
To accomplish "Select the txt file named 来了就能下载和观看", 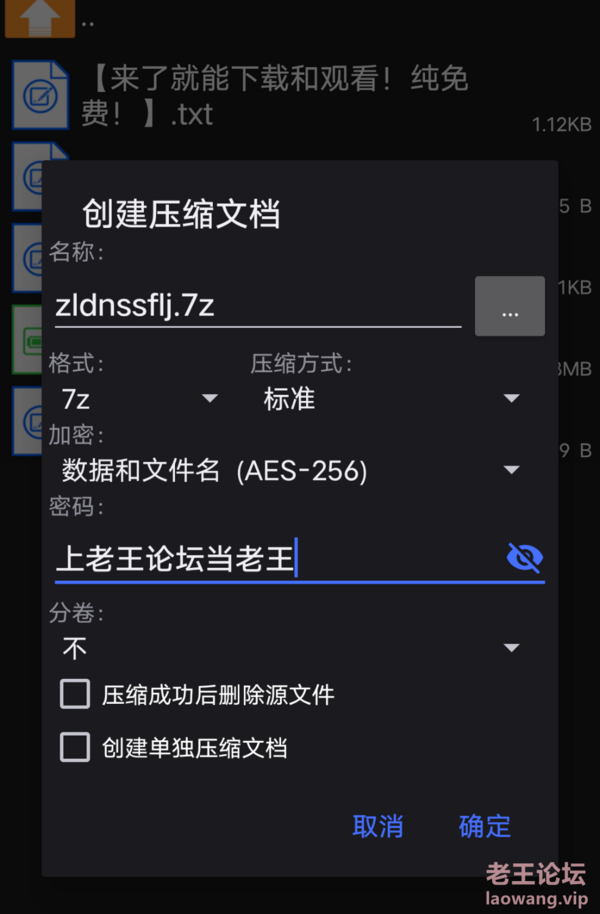I will [274, 96].
